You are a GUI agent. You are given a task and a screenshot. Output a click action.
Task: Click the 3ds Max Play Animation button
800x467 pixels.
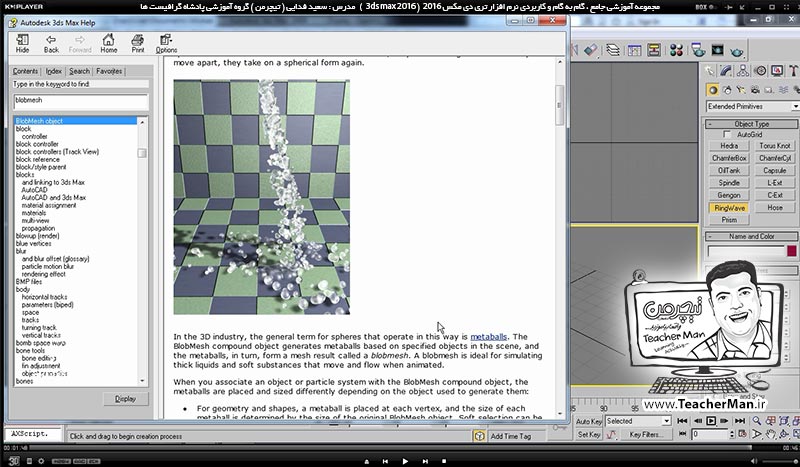tap(711, 421)
